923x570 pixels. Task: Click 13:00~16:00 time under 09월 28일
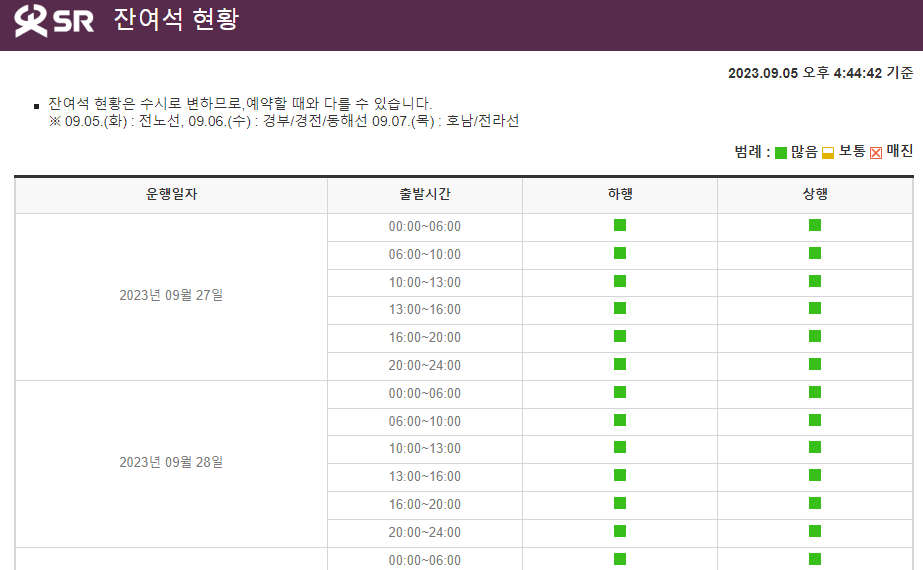click(x=424, y=477)
